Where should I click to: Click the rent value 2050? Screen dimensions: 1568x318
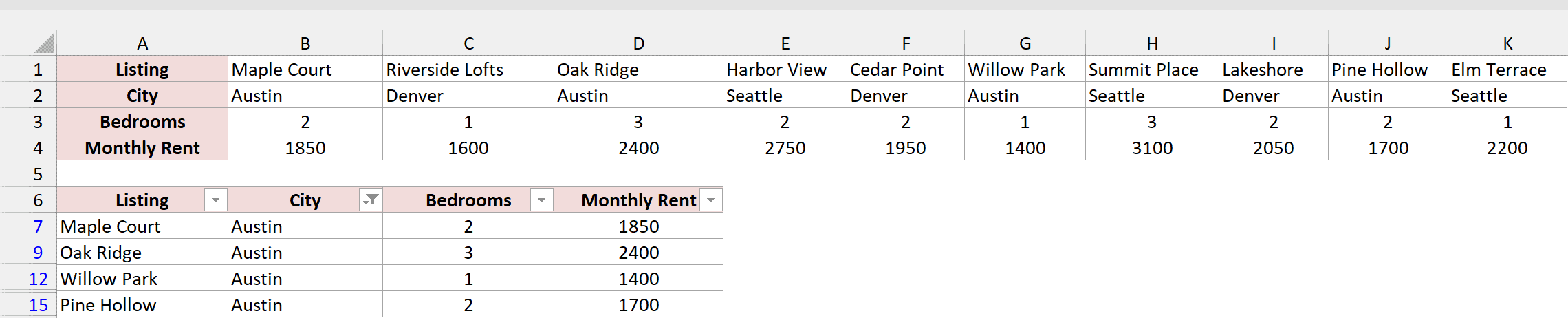[x=1274, y=147]
